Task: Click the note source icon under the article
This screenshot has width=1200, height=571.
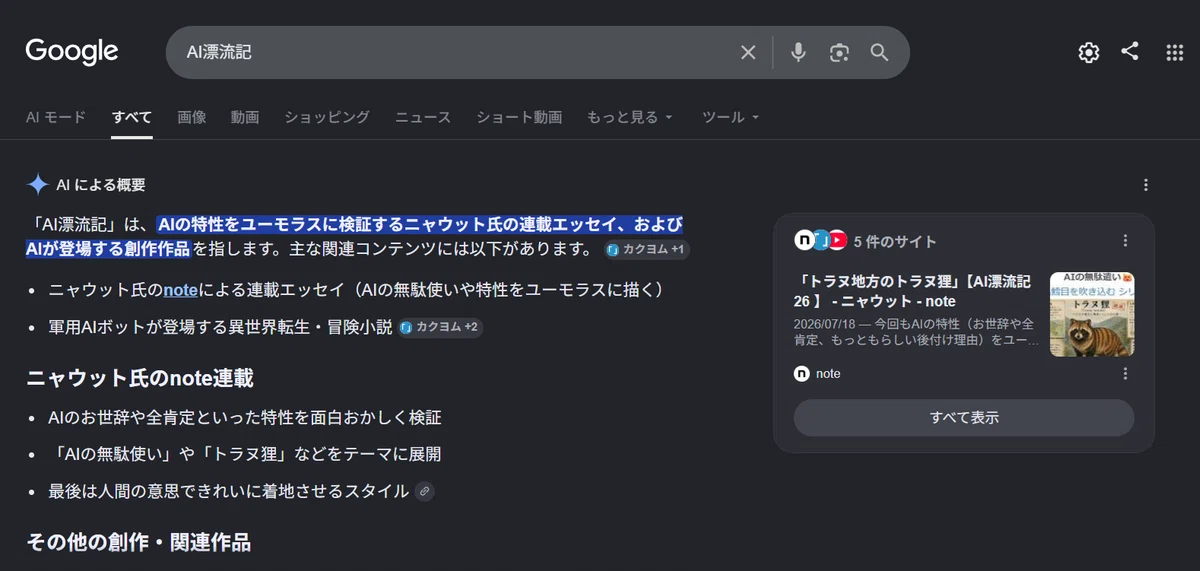Action: tap(802, 373)
